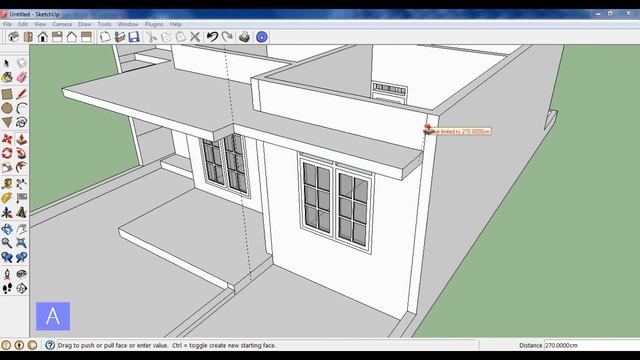
Task: Click the Copy toolbar icon
Action: (x=166, y=37)
